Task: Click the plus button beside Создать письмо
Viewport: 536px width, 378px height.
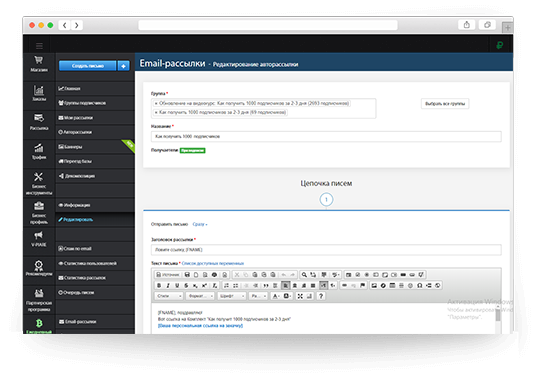Action: [123, 66]
